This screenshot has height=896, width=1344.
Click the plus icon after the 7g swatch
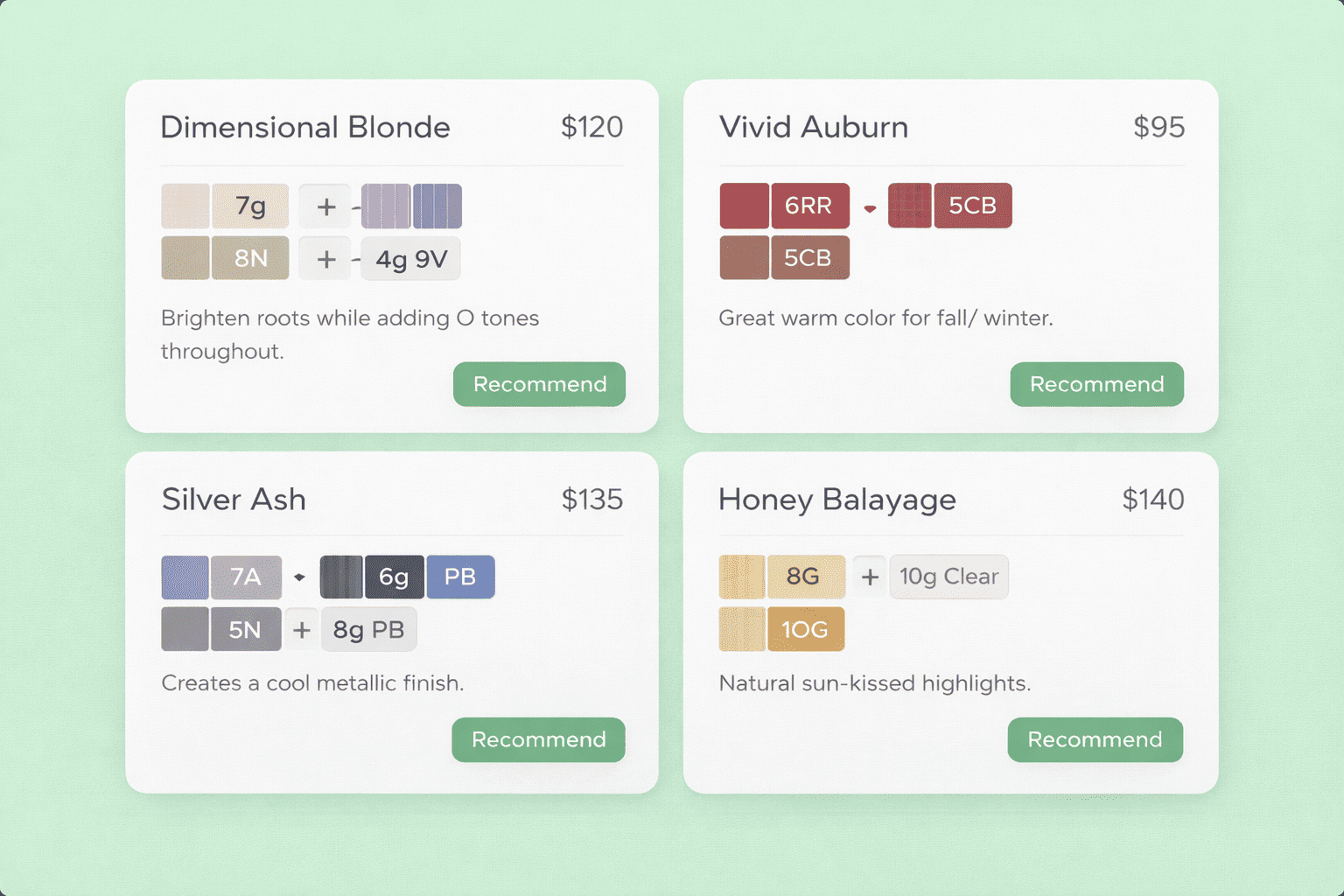coord(325,206)
